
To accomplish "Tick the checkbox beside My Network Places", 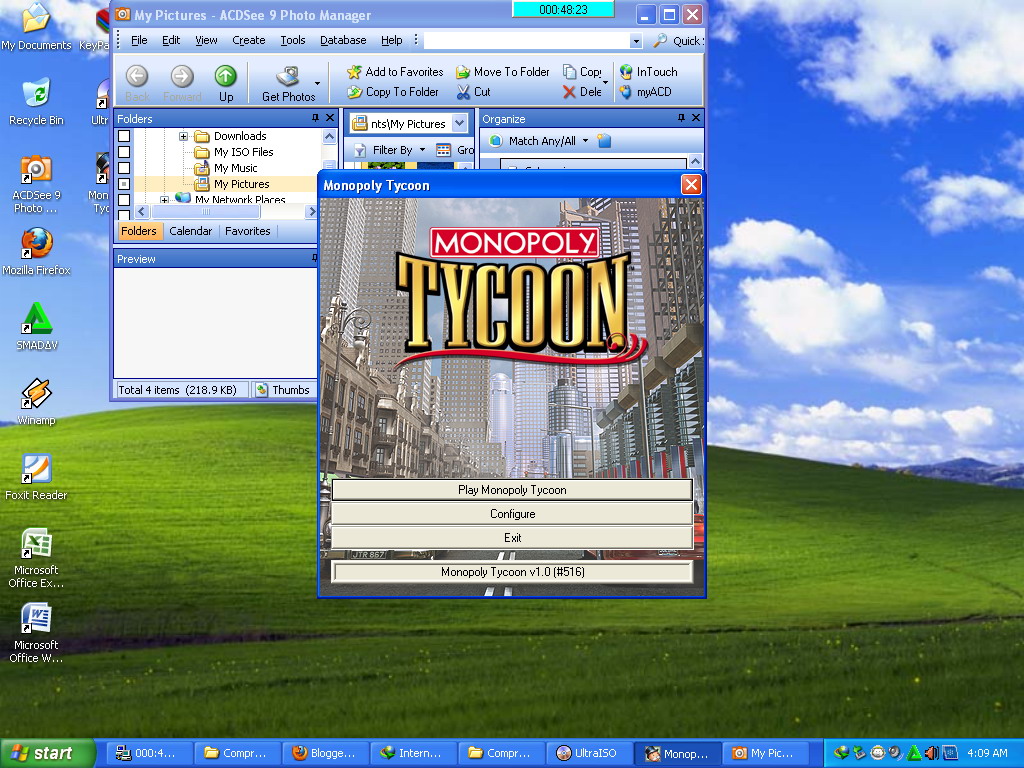I will pos(124,200).
